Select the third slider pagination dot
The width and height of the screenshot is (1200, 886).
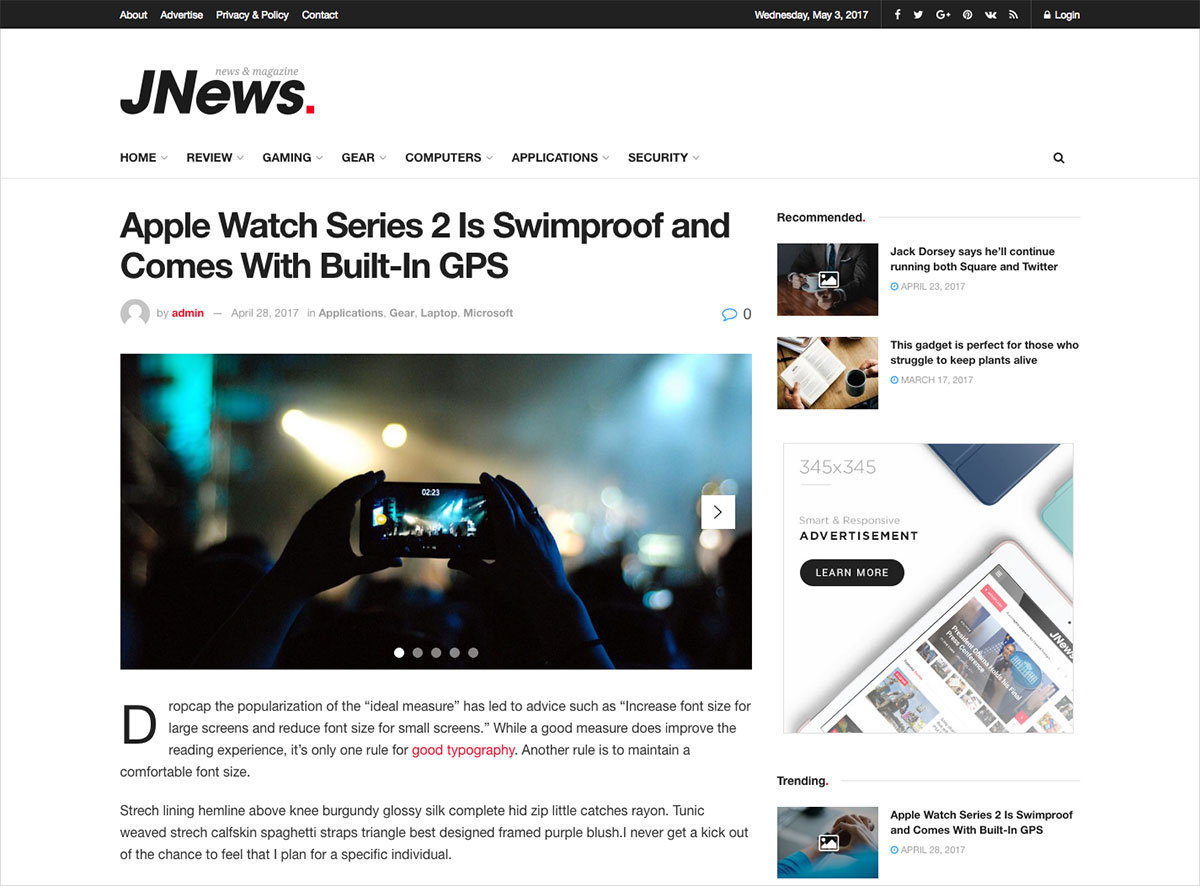click(436, 652)
